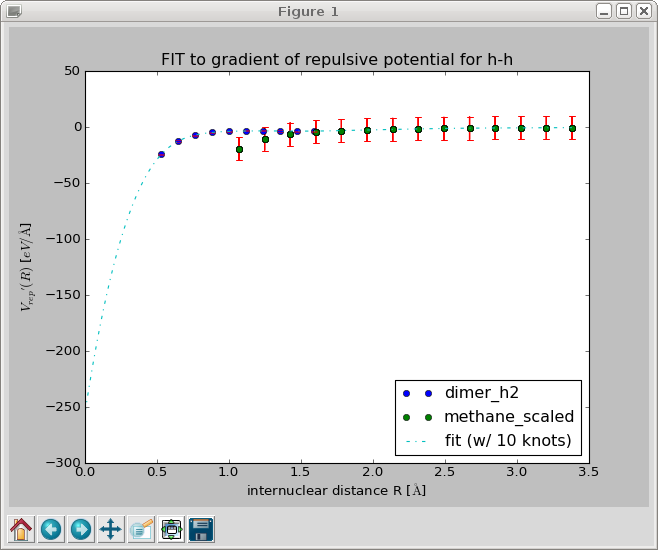658x550 pixels.
Task: Click the rightmost green methane_scaled data point
Action: tap(572, 128)
